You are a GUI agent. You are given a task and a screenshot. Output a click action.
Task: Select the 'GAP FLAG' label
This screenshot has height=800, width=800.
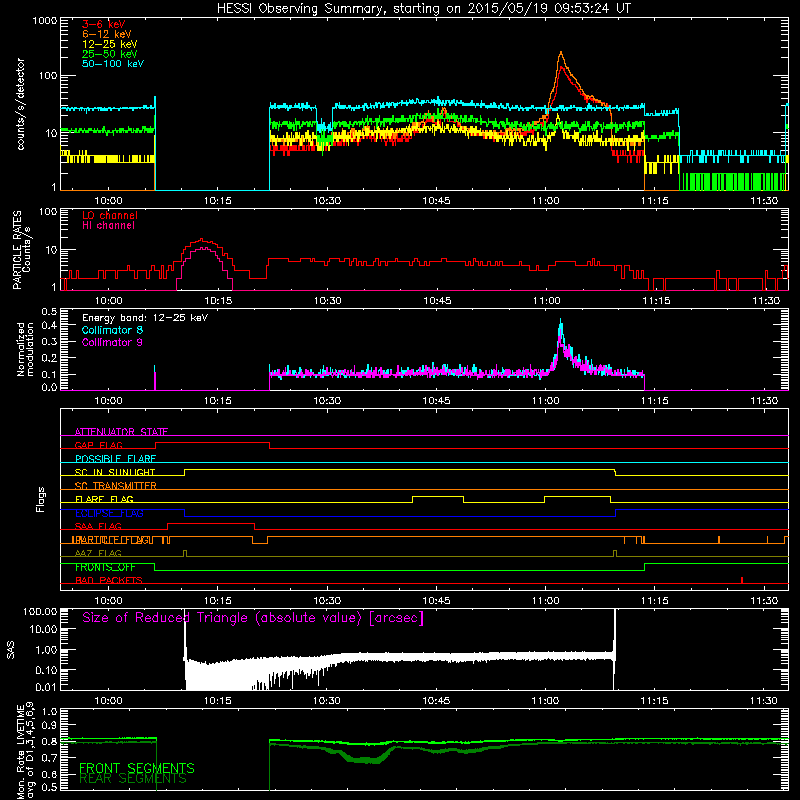tap(98, 445)
